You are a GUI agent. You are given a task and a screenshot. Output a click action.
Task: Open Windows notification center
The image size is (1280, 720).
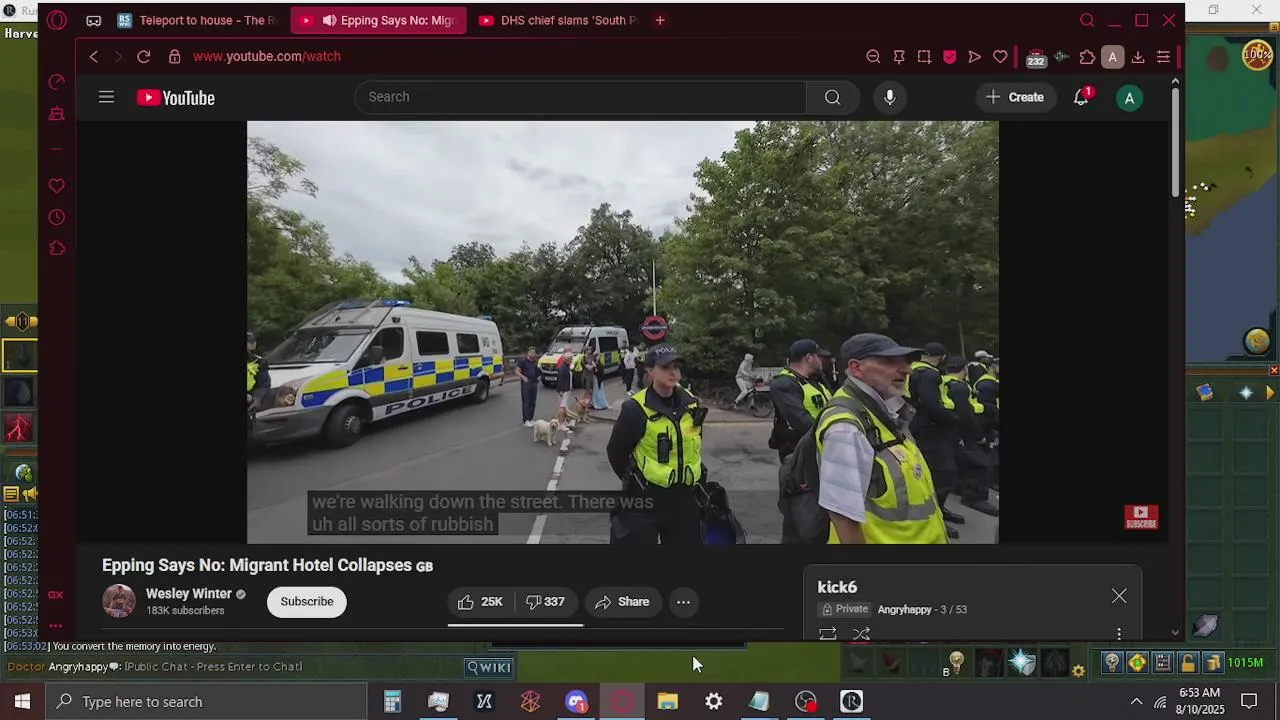[1249, 702]
